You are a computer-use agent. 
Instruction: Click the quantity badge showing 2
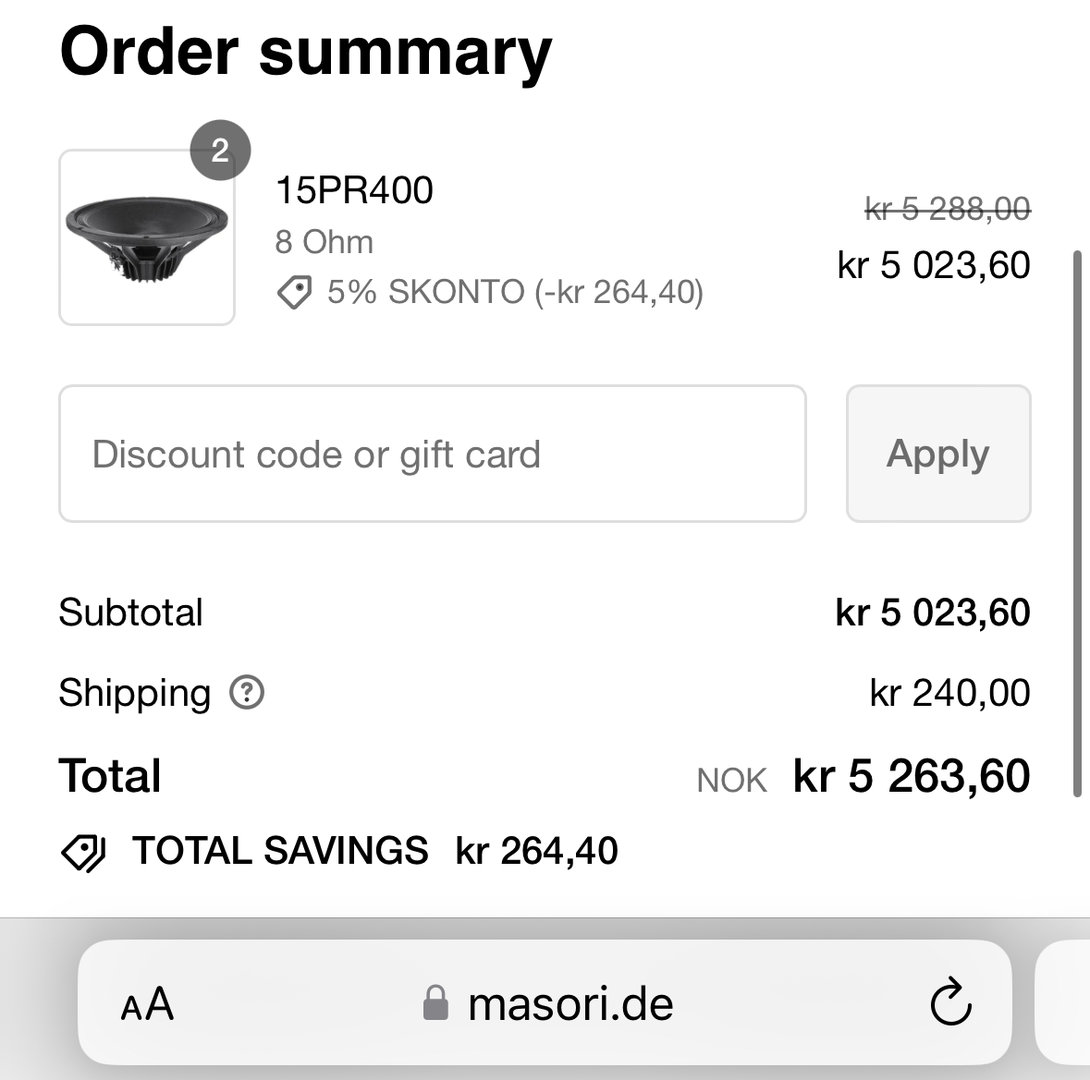[220, 151]
